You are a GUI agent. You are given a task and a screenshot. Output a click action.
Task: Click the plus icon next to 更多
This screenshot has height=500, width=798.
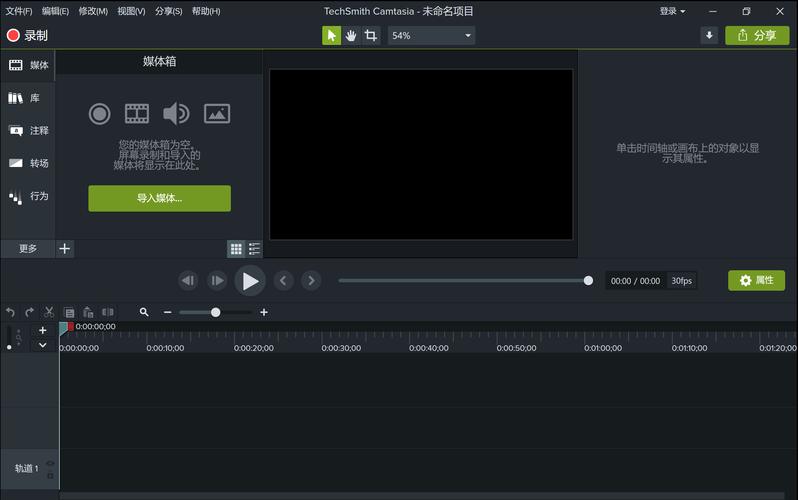coord(65,248)
